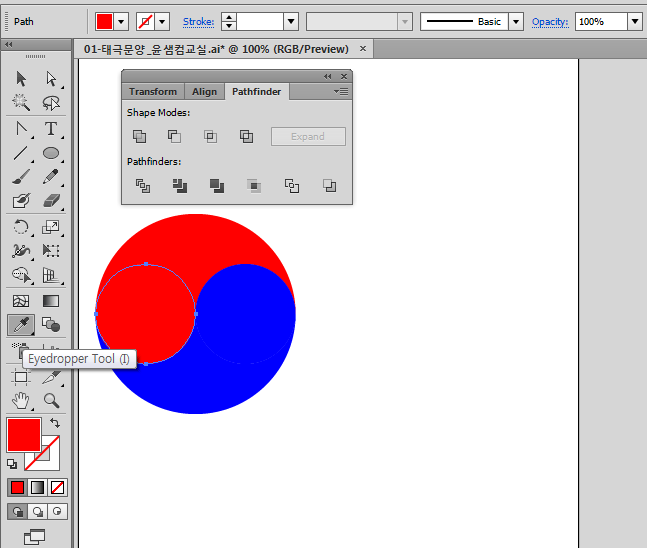The width and height of the screenshot is (647, 548).
Task: Choose the Eraser tool
Action: (x=51, y=201)
